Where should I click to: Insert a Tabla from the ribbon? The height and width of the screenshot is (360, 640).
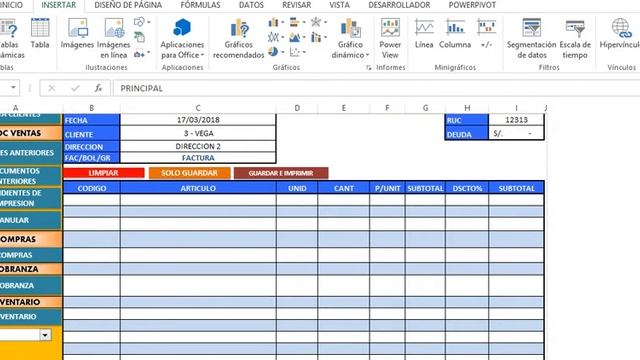40,33
